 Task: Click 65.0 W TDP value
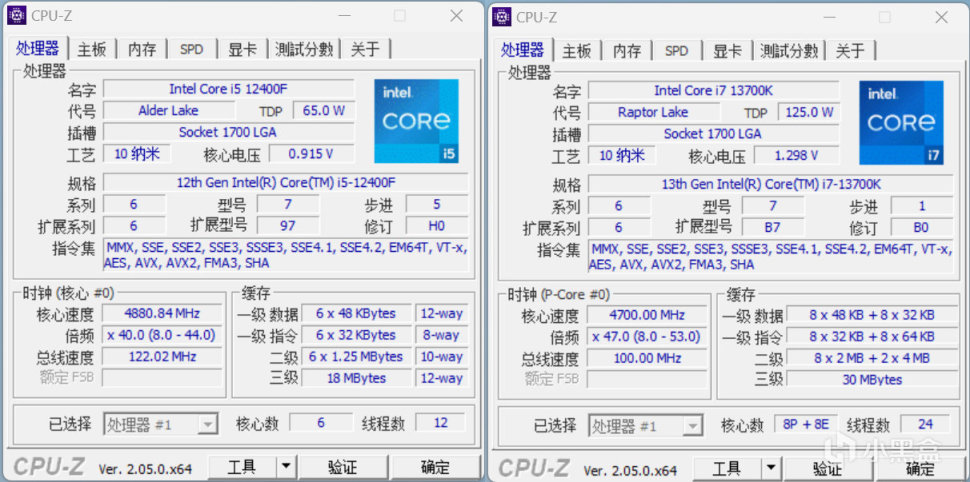tap(324, 111)
